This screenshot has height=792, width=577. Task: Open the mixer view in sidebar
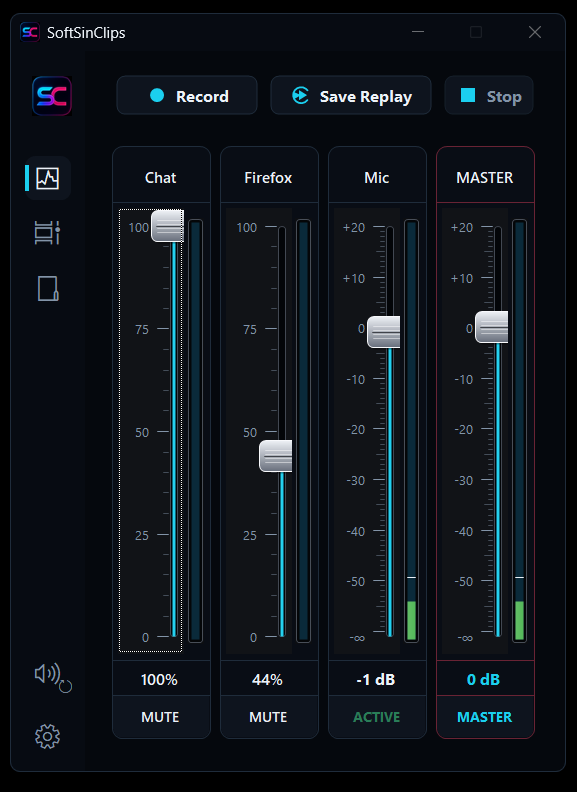(x=48, y=178)
